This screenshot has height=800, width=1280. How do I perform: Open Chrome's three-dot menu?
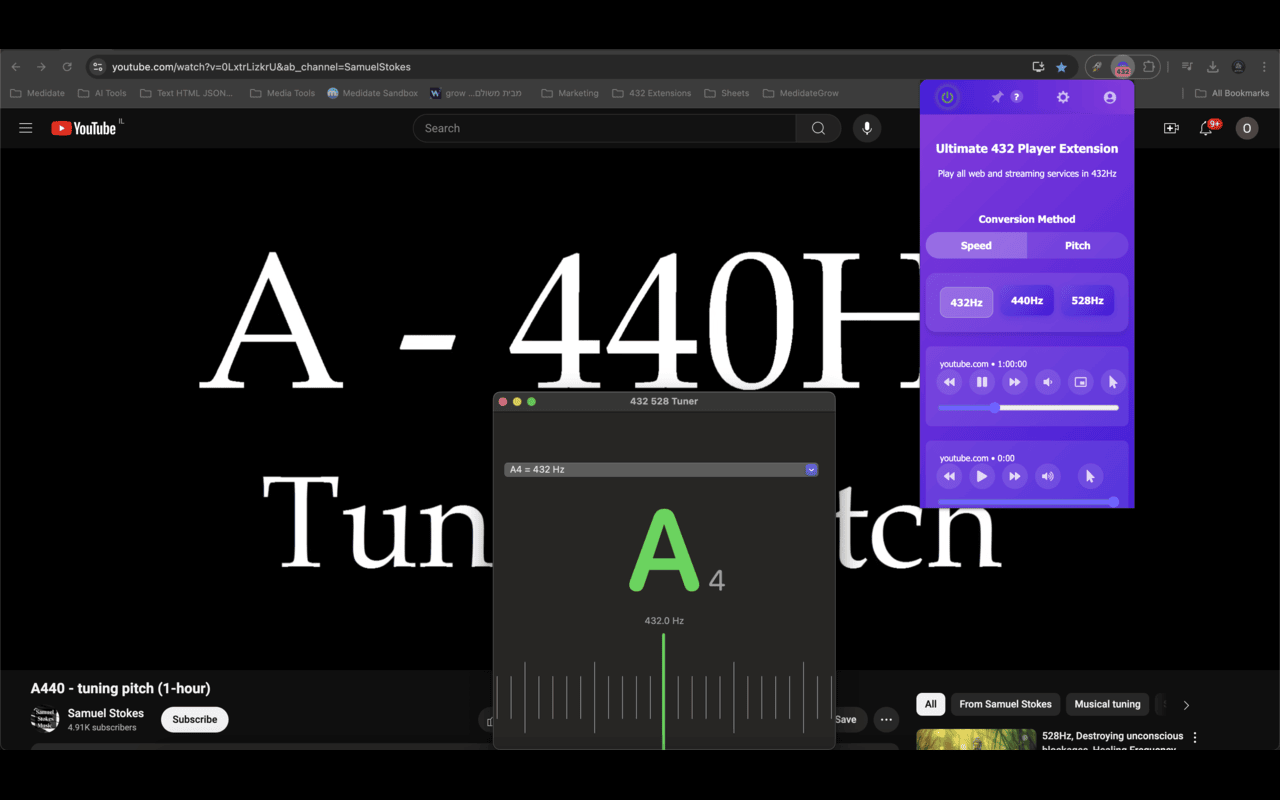point(1263,66)
